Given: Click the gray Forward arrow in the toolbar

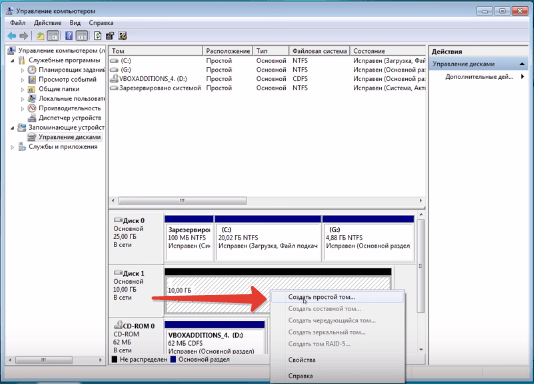Looking at the screenshot, I should 23,36.
